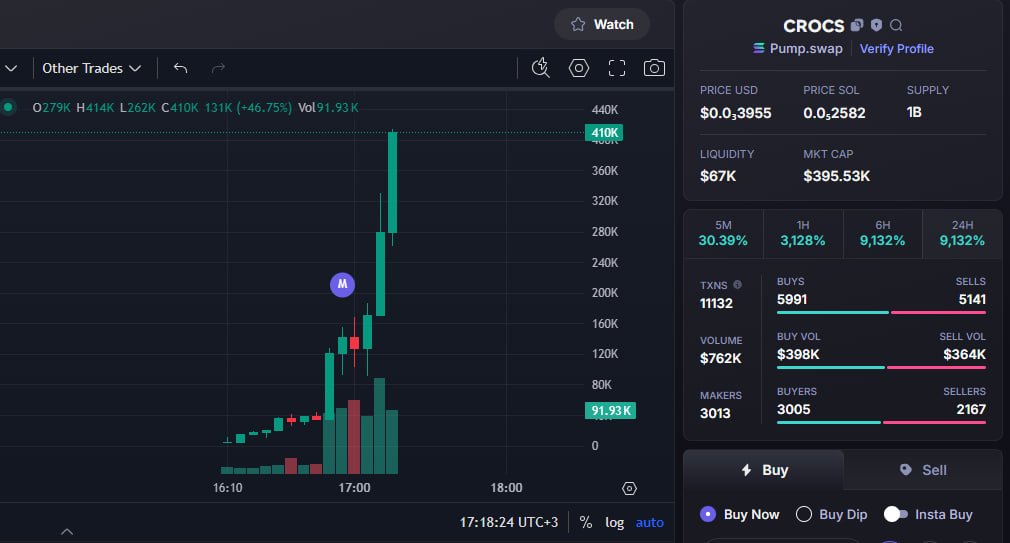Image resolution: width=1010 pixels, height=543 pixels.
Task: Click the $398K buy volume value
Action: (798, 354)
